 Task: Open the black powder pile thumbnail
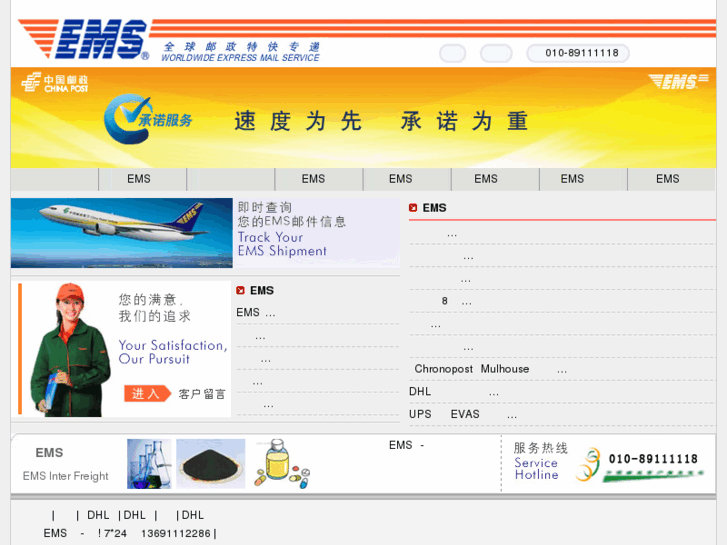(210, 464)
